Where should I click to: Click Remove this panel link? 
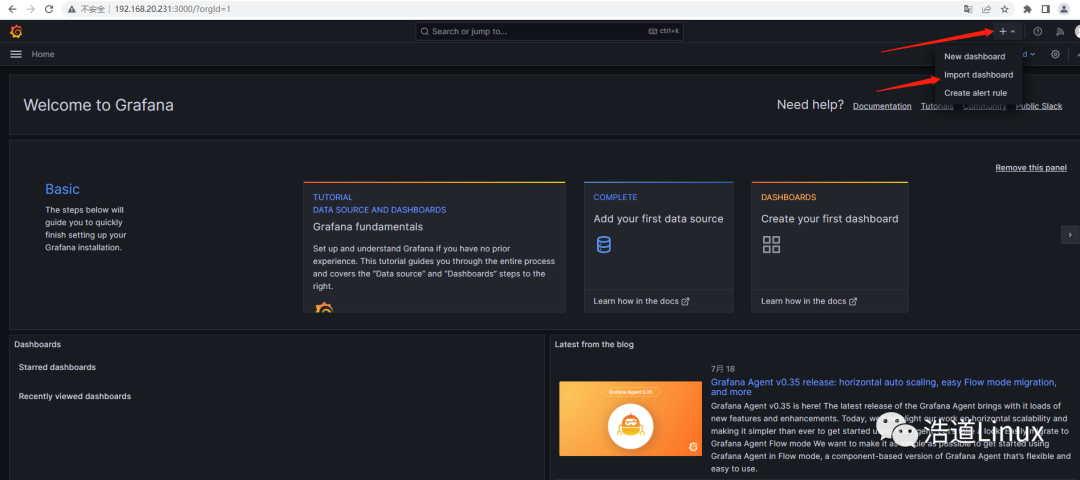pyautogui.click(x=1030, y=168)
